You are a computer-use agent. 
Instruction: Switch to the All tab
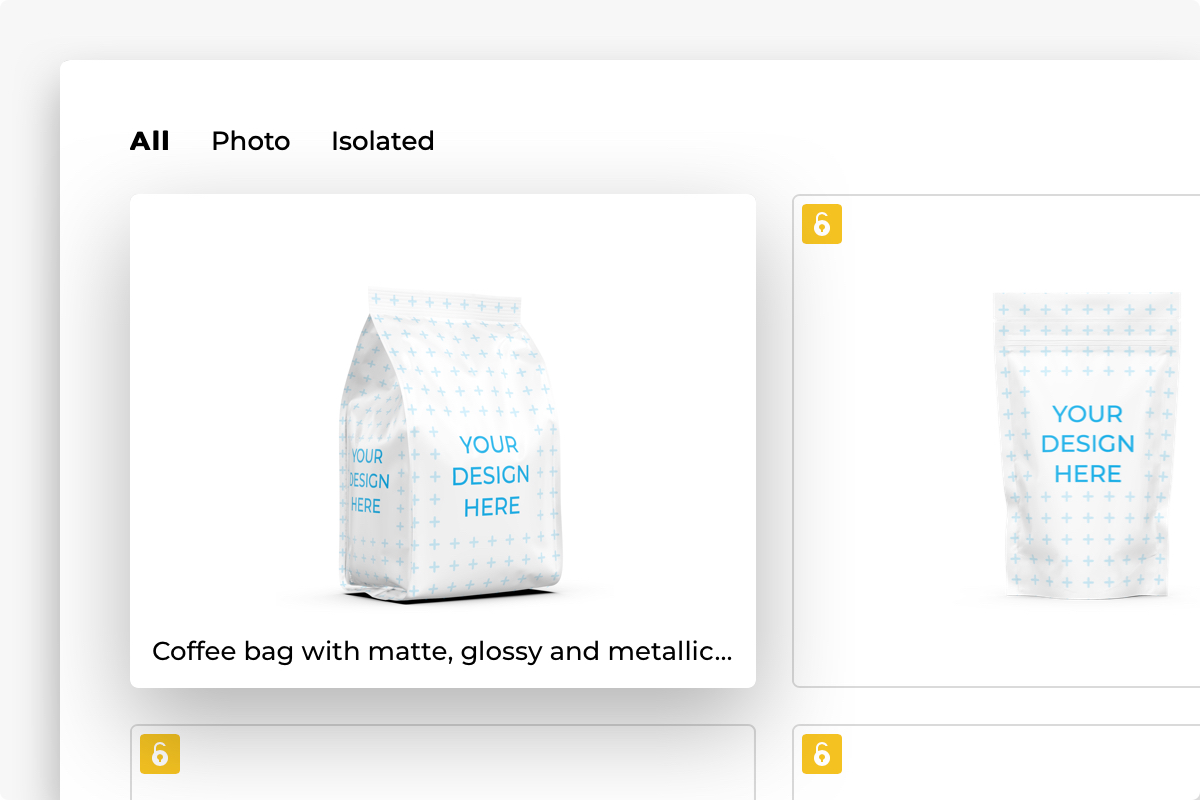150,141
